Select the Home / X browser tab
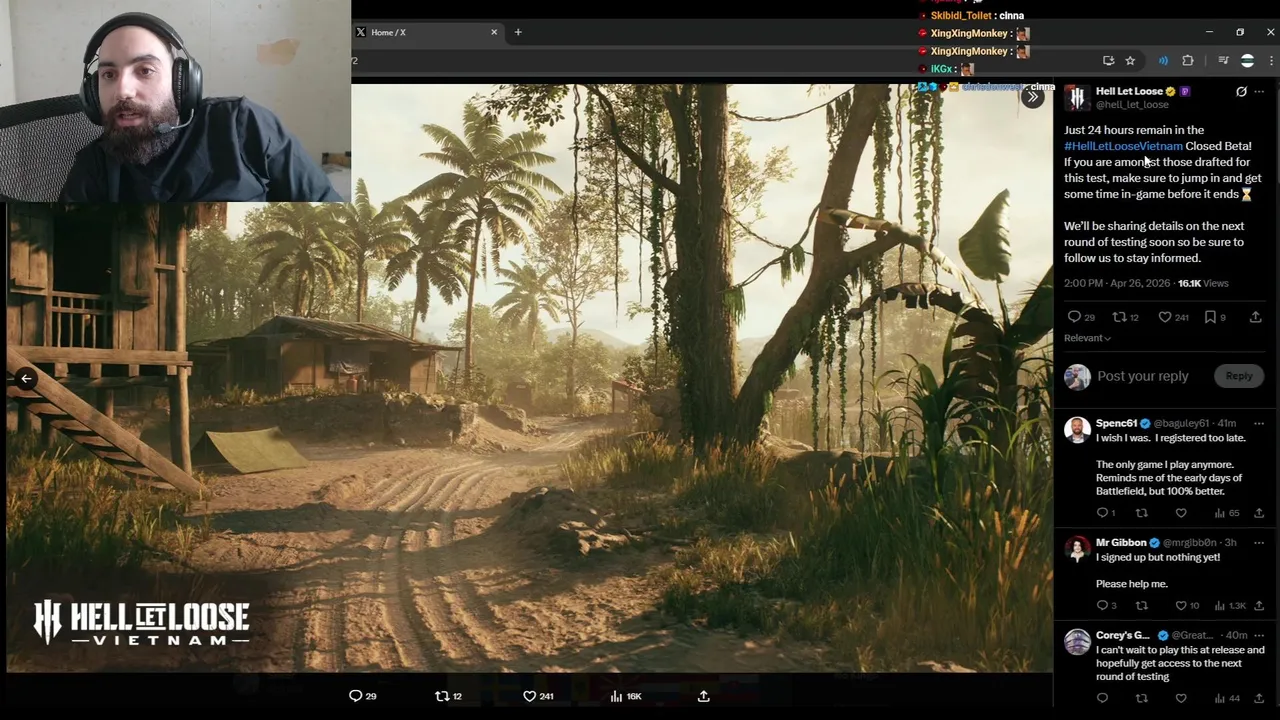The height and width of the screenshot is (720, 1280). (427, 32)
